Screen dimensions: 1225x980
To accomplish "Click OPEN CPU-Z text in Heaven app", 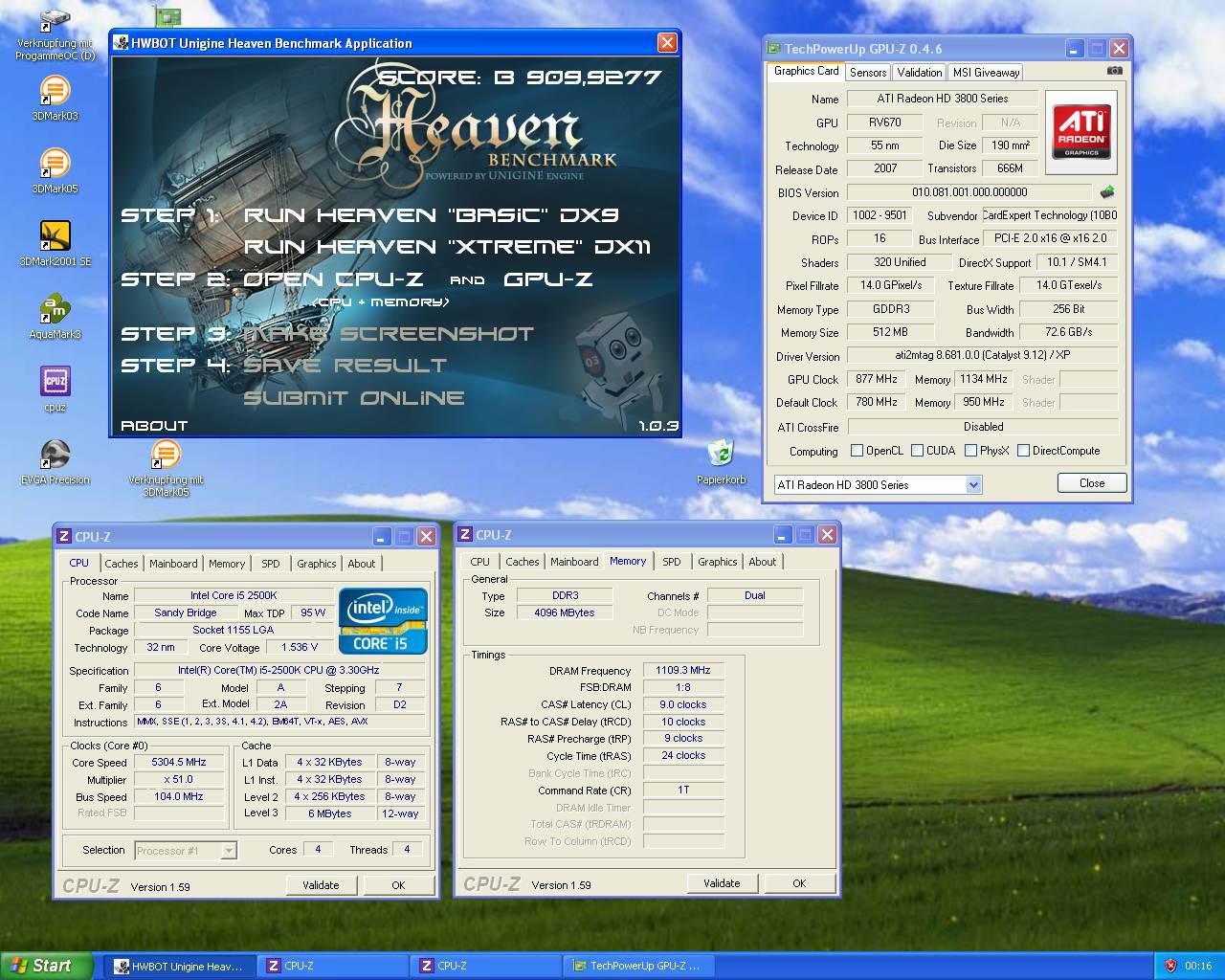I will point(333,279).
